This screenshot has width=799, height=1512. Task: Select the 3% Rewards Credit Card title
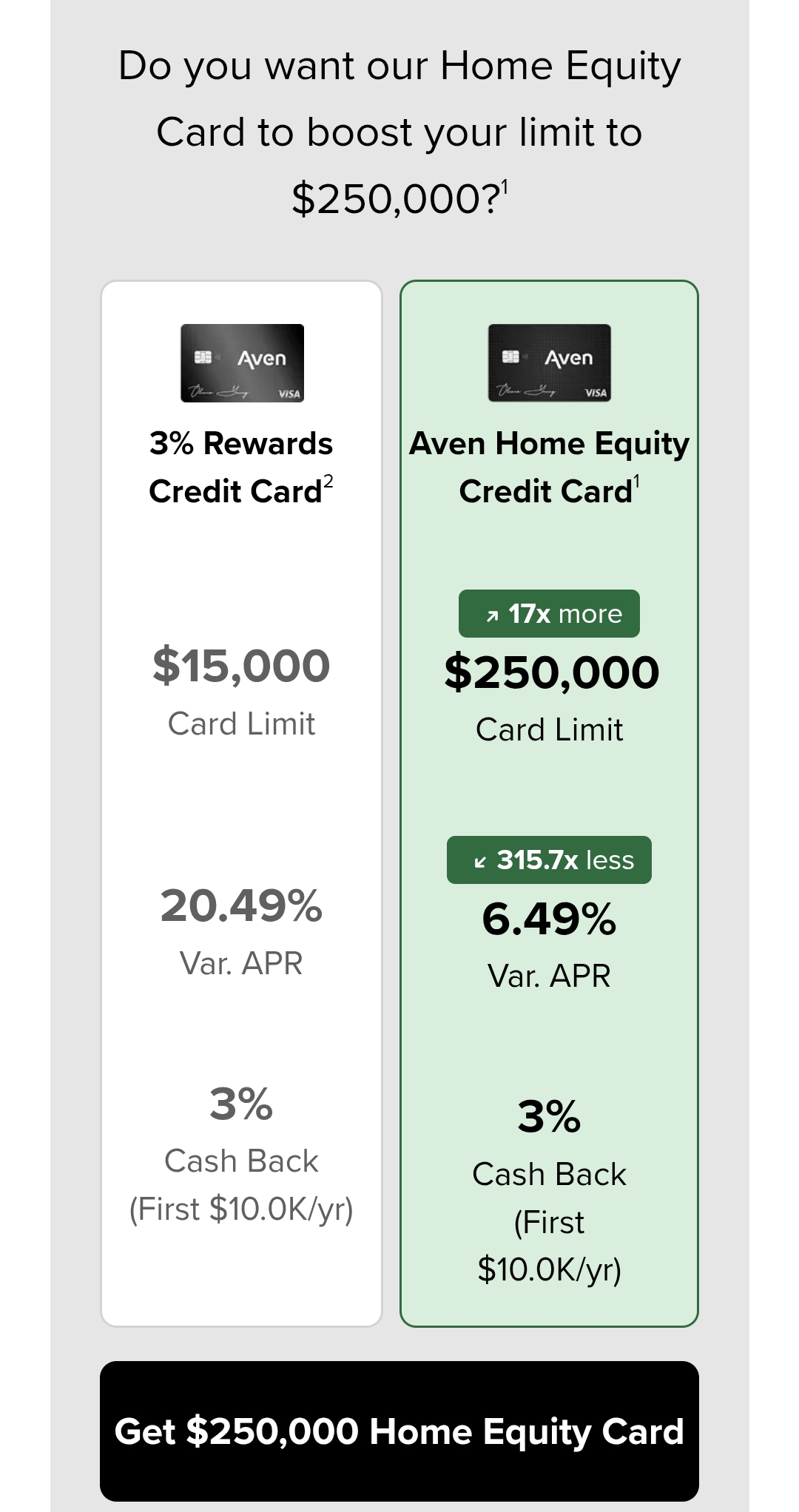tap(241, 468)
